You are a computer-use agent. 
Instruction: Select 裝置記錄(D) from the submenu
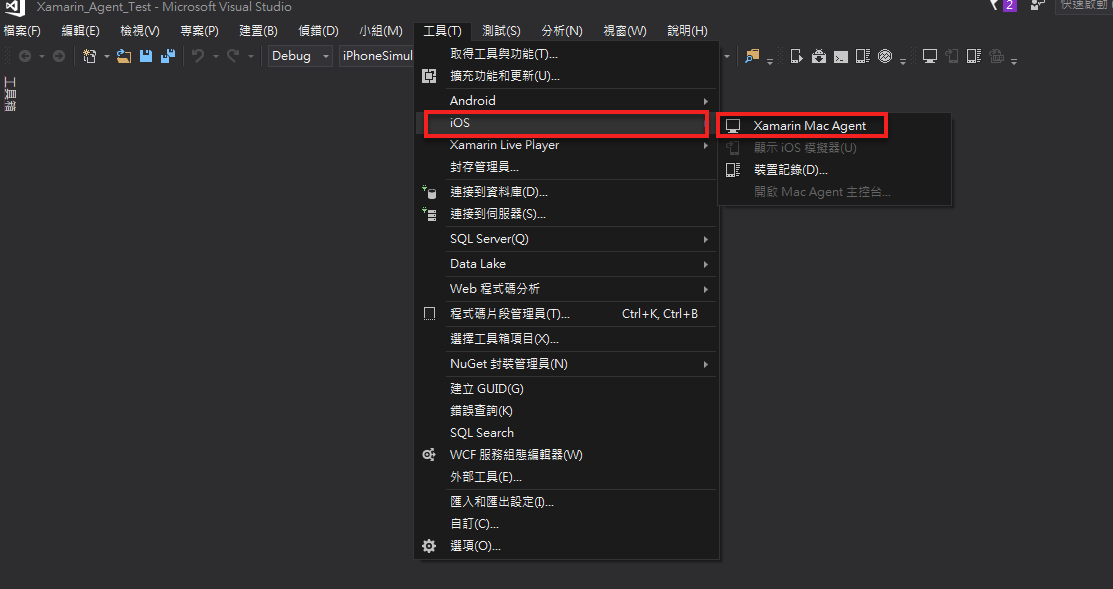tap(790, 169)
